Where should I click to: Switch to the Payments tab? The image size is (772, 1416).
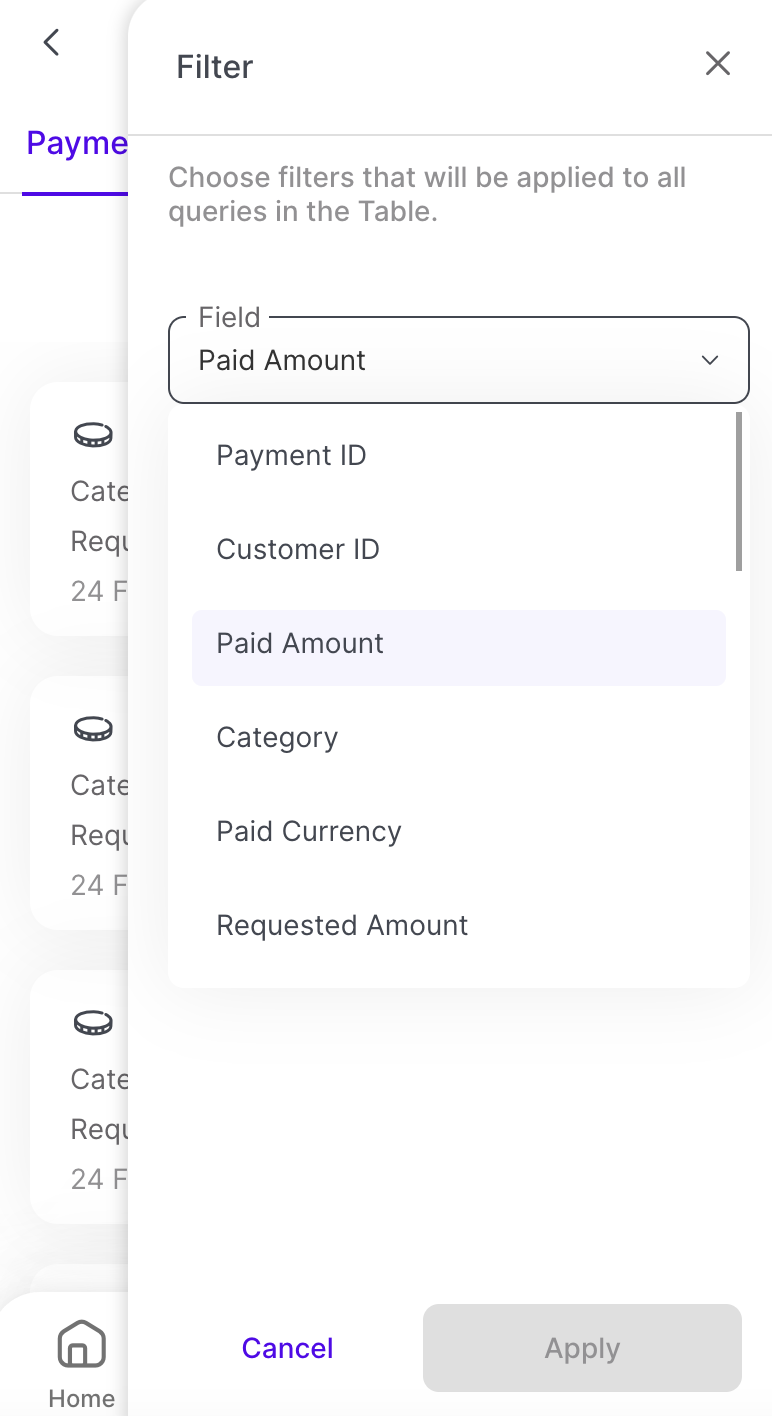(77, 144)
